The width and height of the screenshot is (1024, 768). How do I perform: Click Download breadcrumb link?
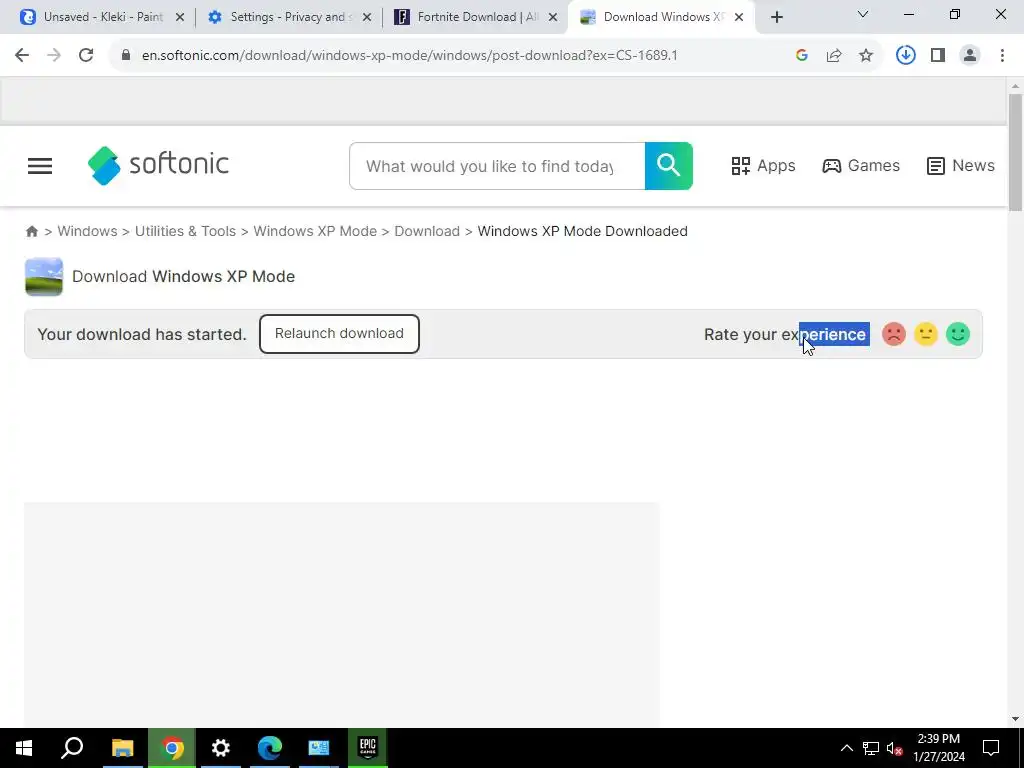click(427, 231)
